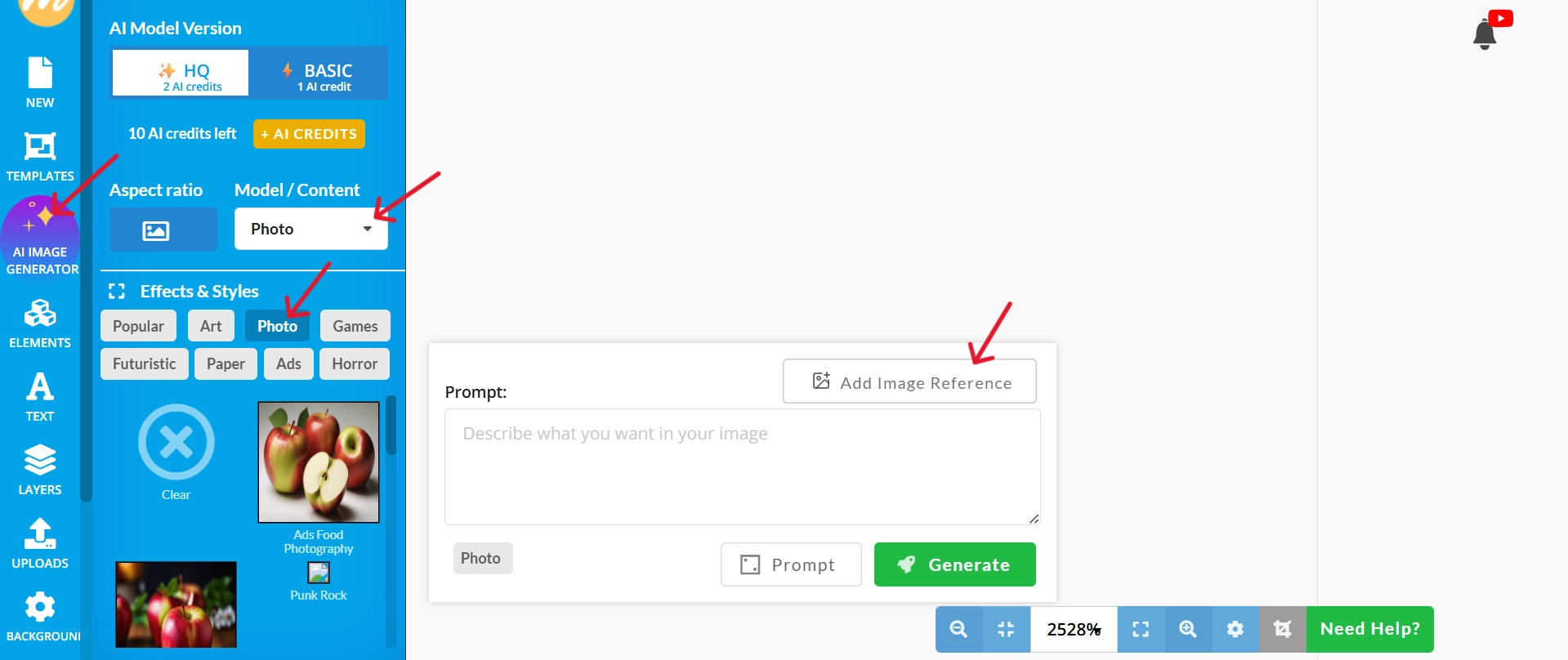
Task: Open the Model/Content Photo dropdown
Action: click(x=310, y=229)
